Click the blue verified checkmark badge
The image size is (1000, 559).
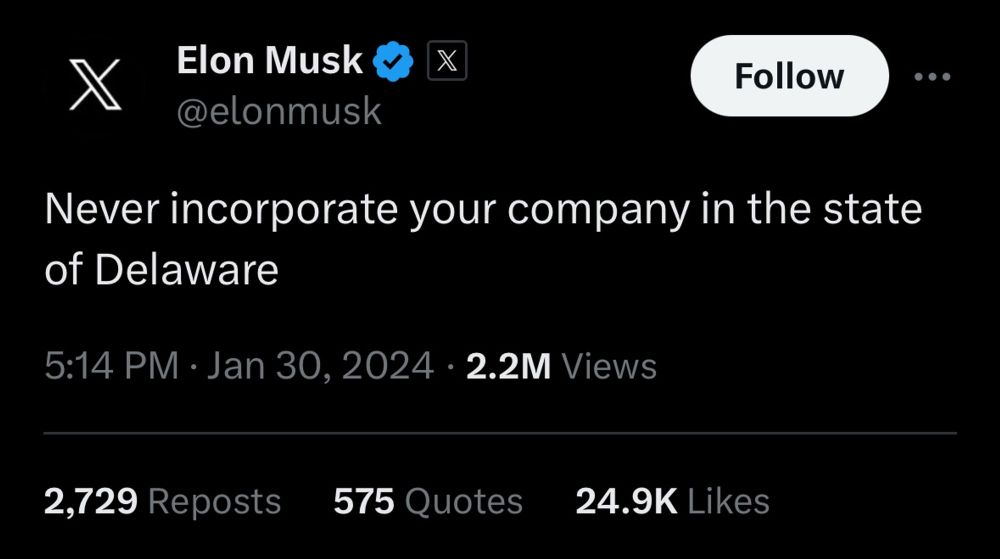[394, 62]
